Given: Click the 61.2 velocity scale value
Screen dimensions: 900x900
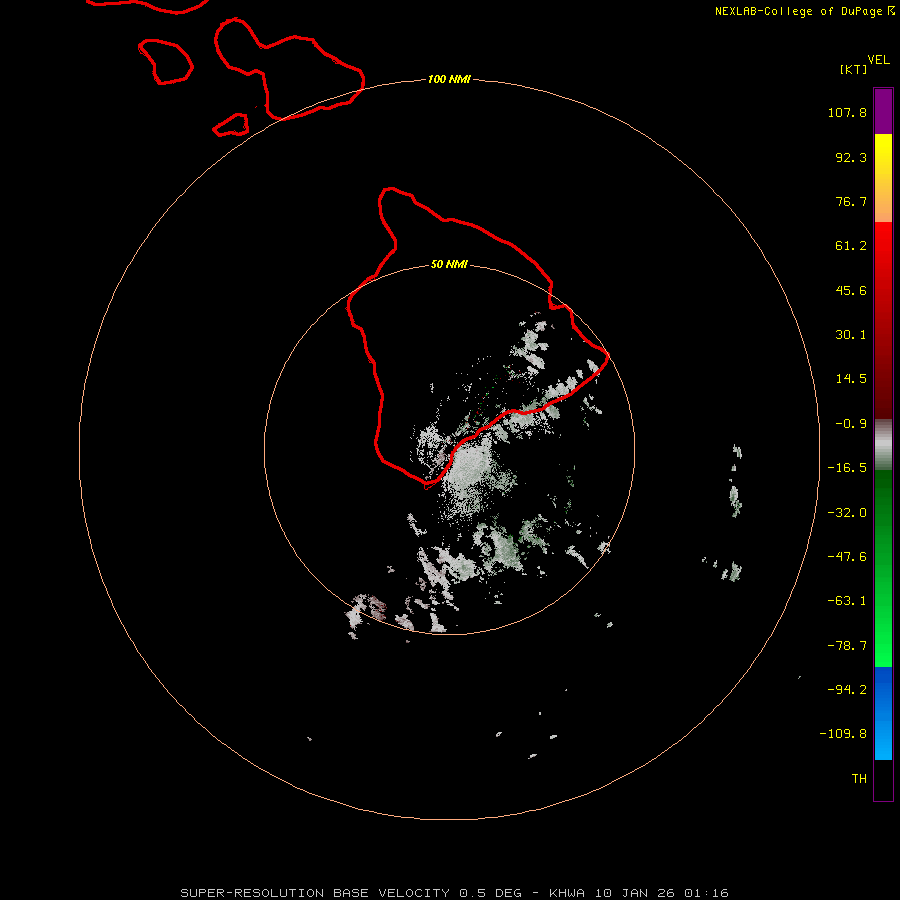Looking at the screenshot, I should 851,246.
